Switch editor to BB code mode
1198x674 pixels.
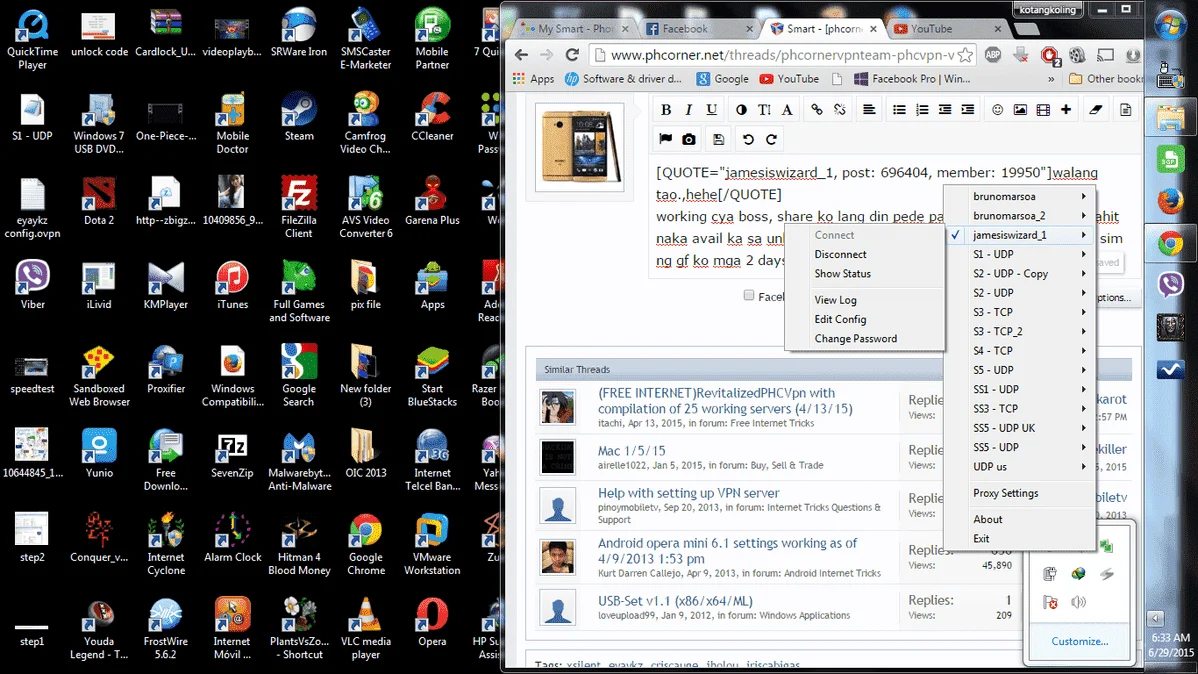pos(1125,110)
